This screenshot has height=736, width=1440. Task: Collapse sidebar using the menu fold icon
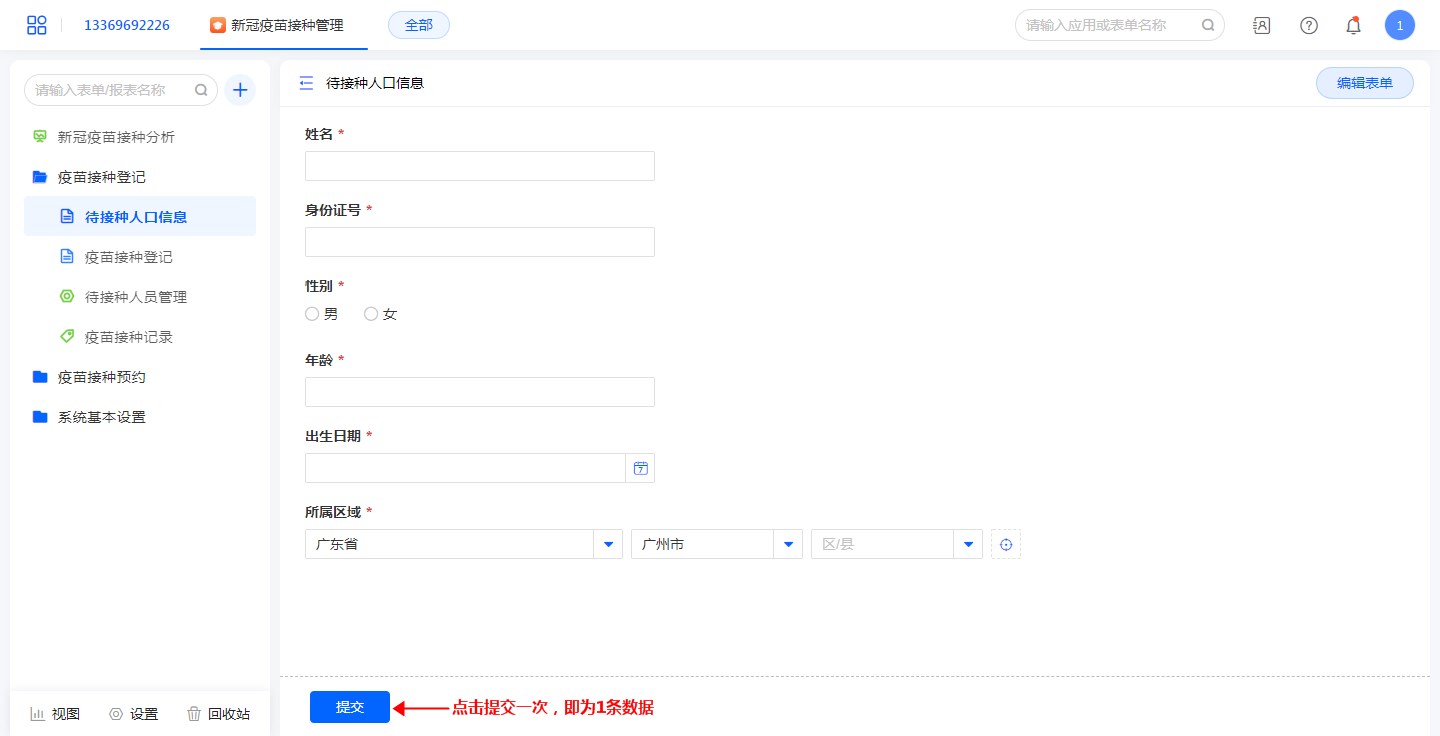(306, 83)
